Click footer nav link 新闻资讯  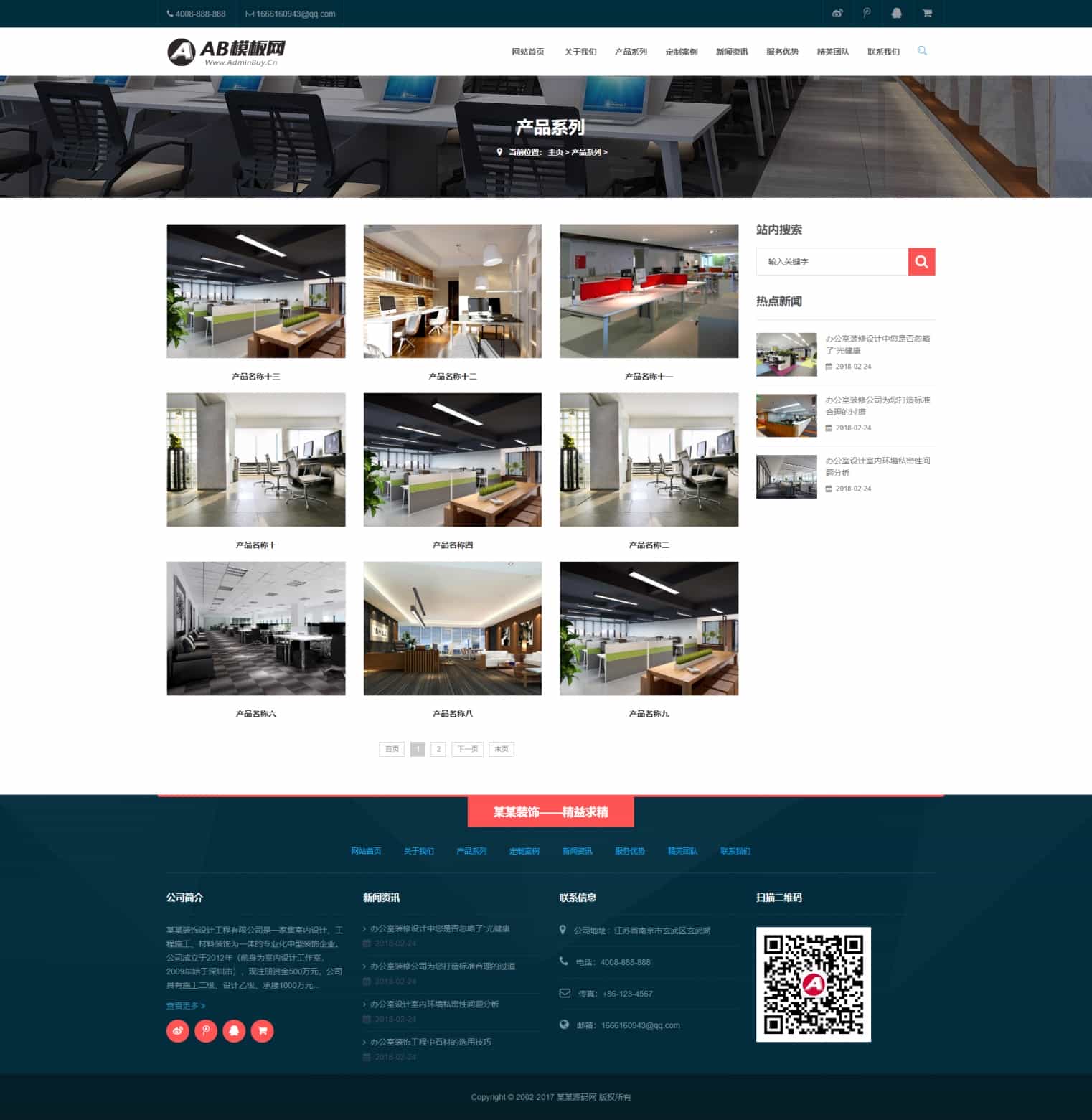tap(578, 851)
